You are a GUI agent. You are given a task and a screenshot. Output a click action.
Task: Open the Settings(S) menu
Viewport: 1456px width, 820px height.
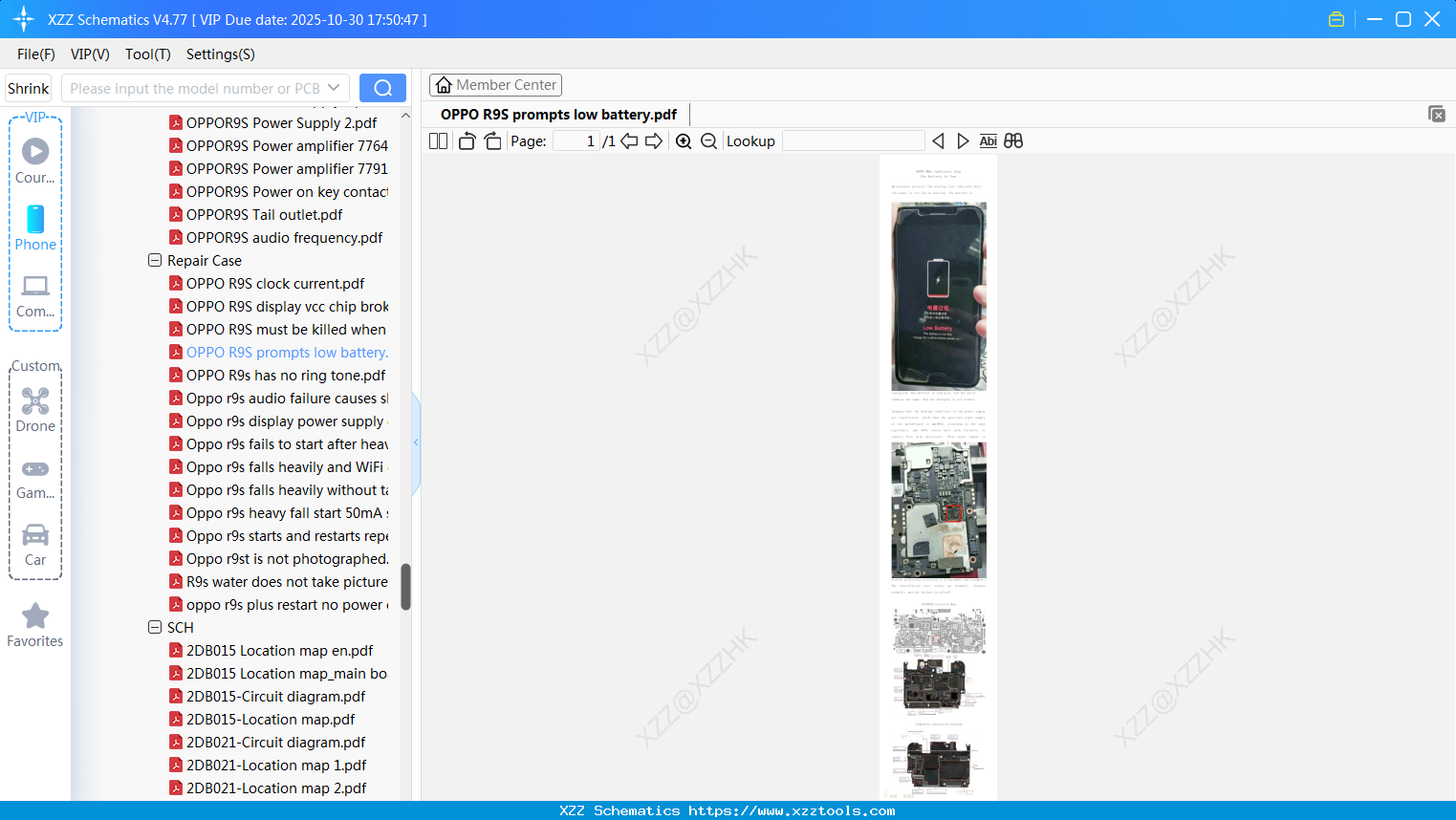[x=221, y=54]
